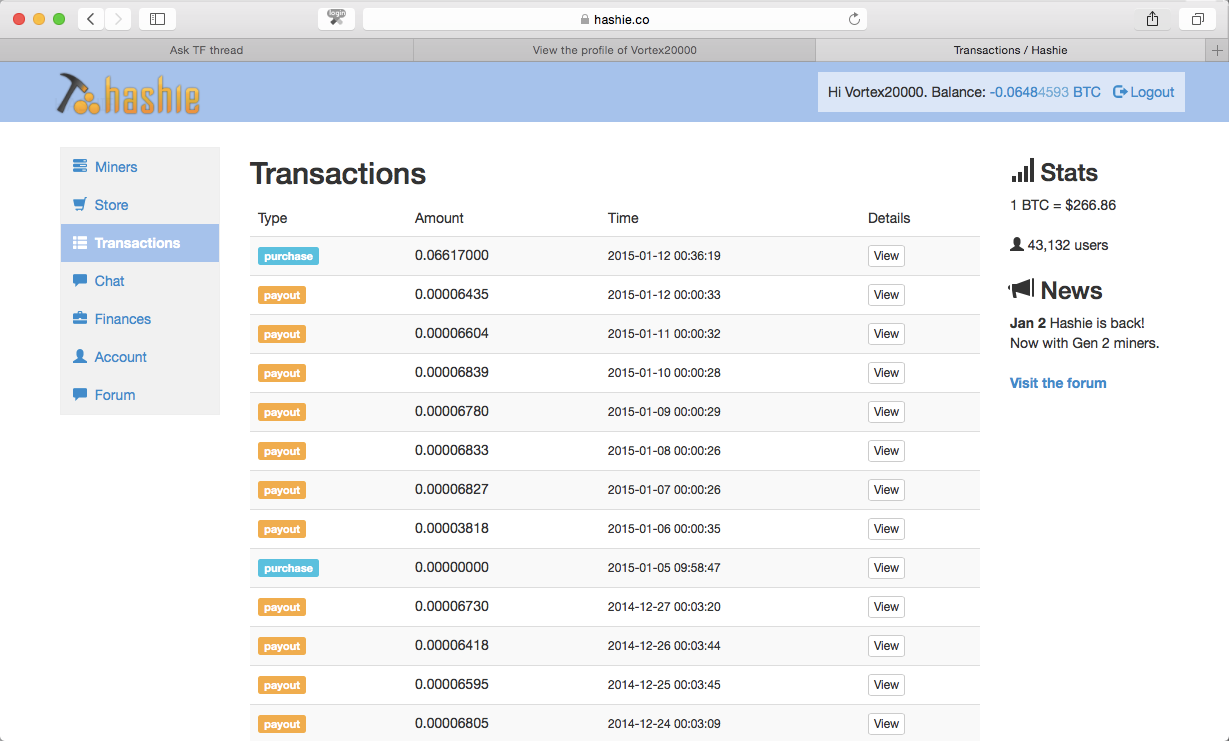View the 2015-01-10 payout details
The image size is (1229, 741).
coord(886,373)
